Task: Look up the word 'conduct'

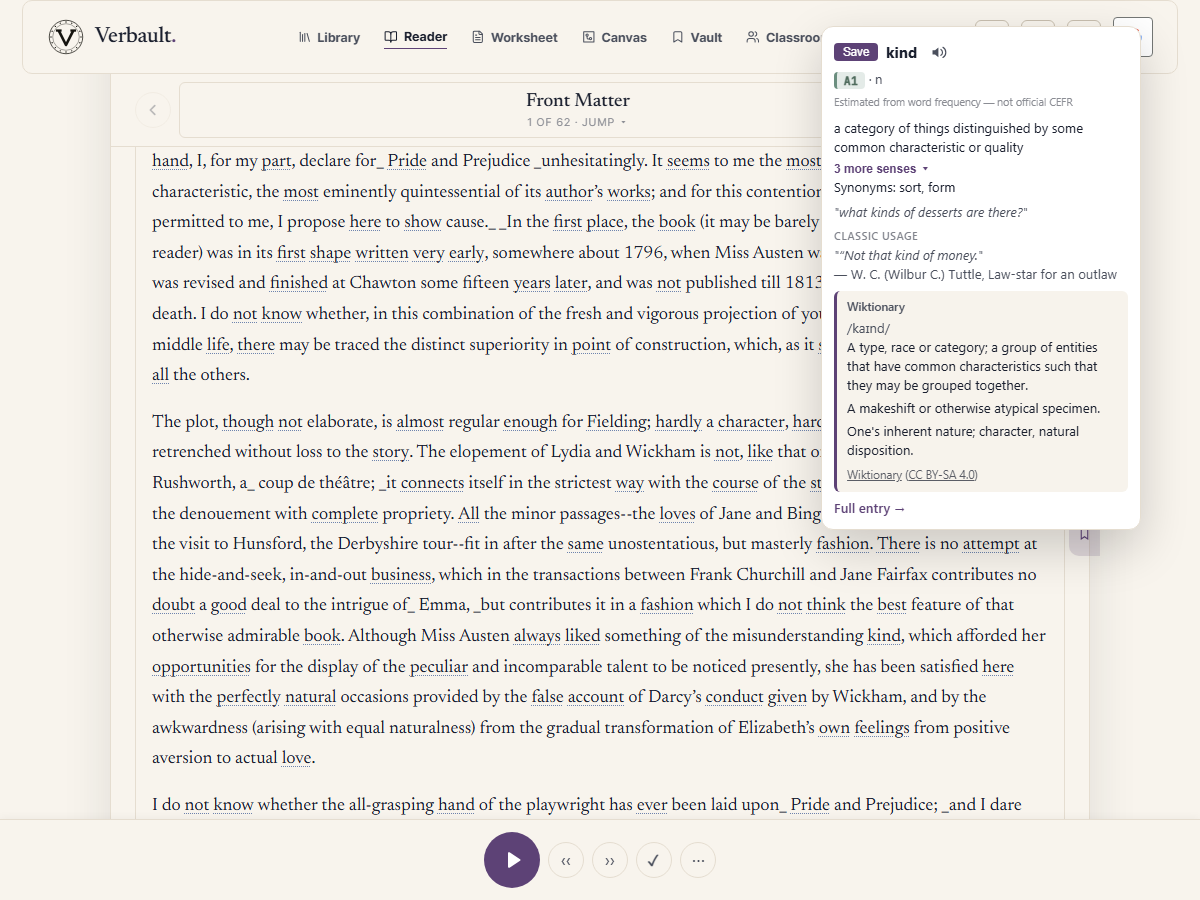Action: pyautogui.click(x=735, y=697)
